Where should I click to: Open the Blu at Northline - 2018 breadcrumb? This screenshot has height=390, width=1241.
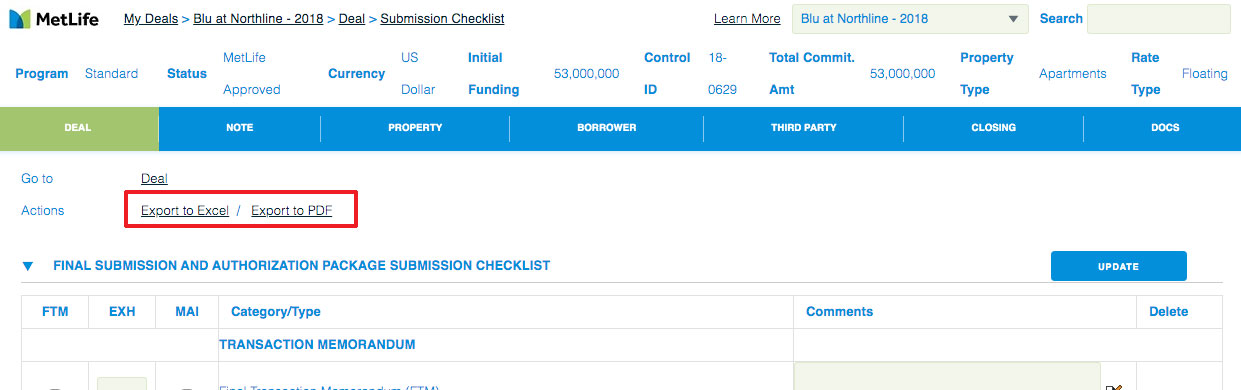pos(258,19)
